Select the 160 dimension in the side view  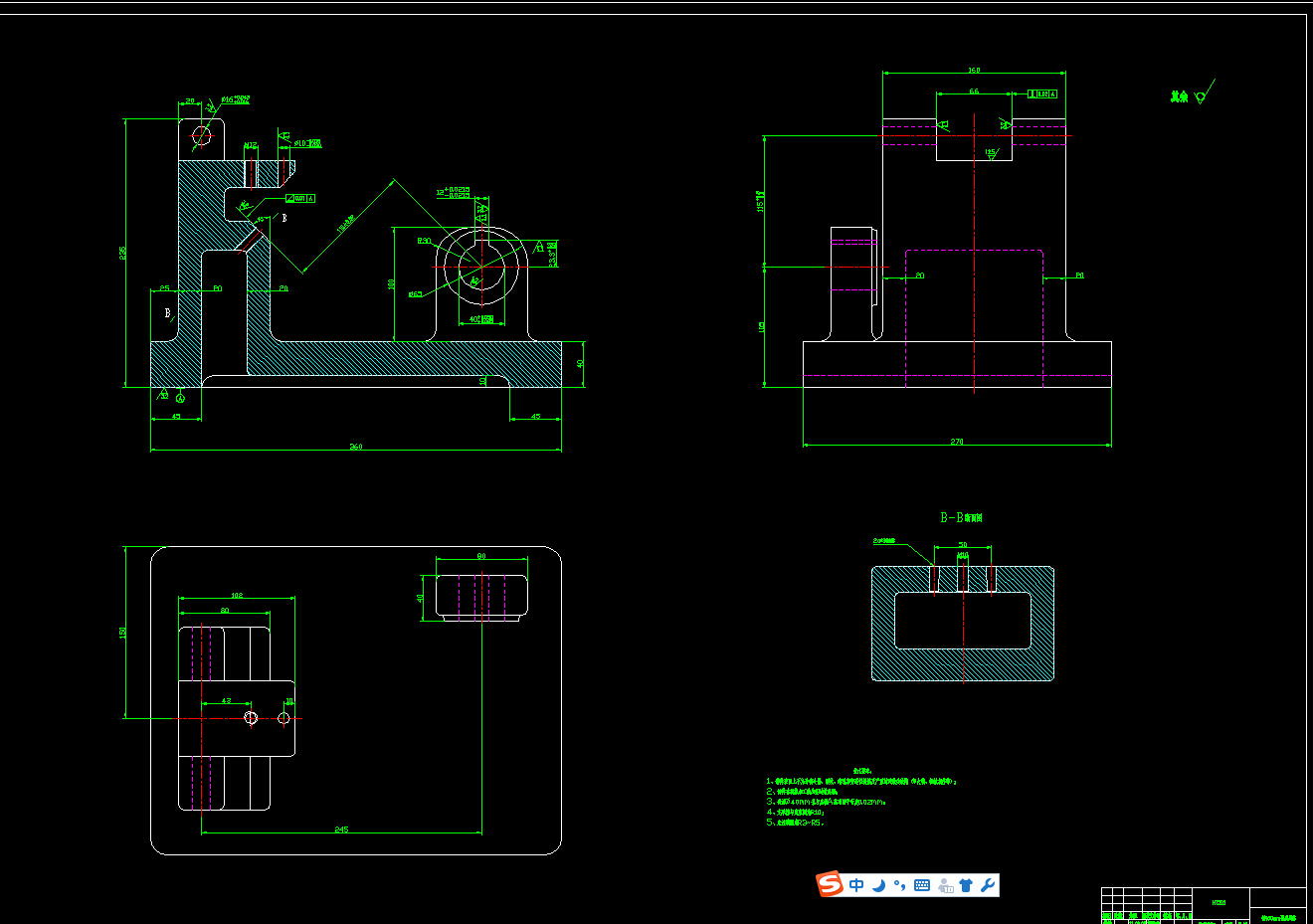click(x=975, y=71)
